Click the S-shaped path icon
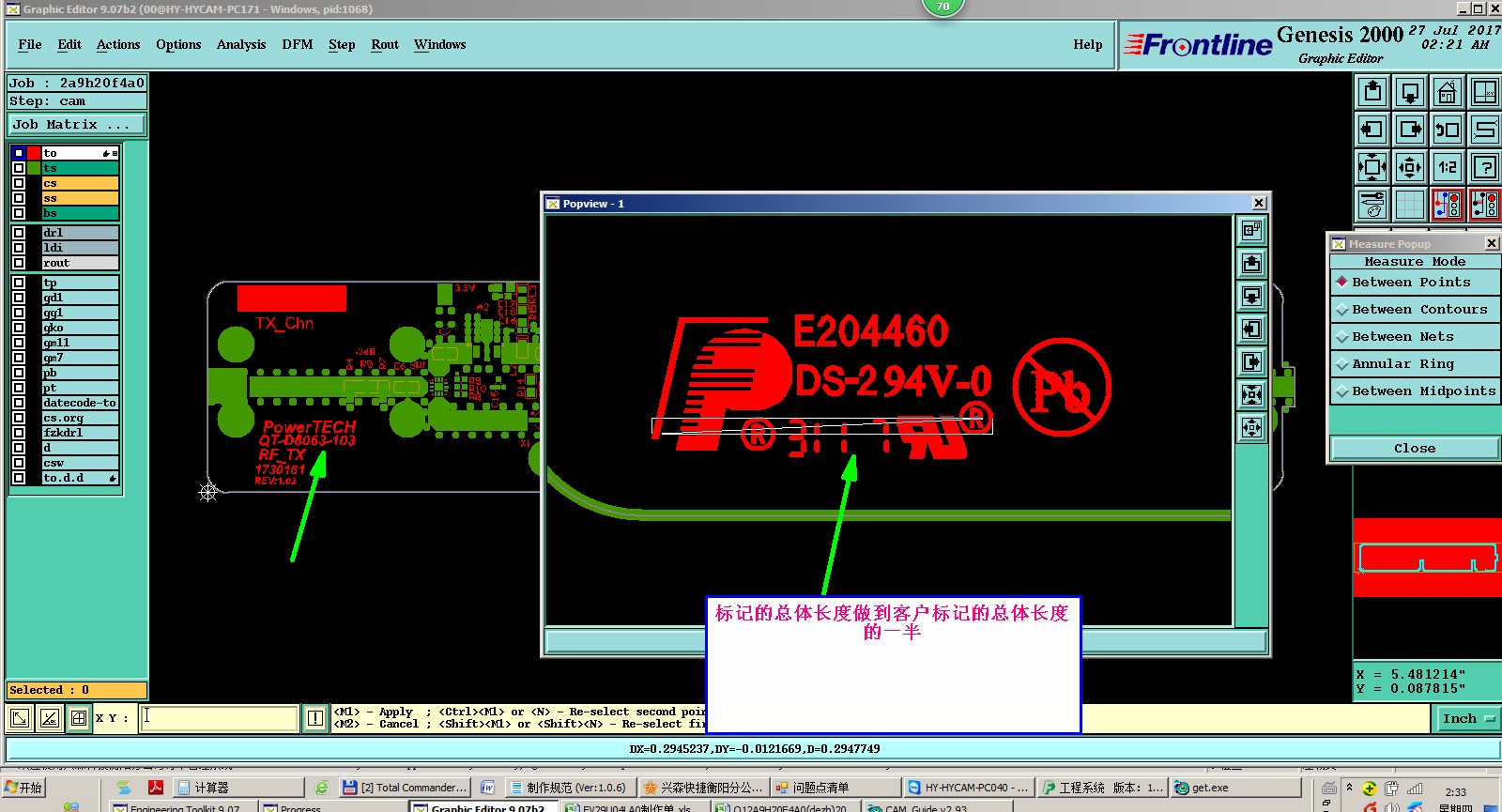Viewport: 1502px width, 812px height. pos(1485,130)
